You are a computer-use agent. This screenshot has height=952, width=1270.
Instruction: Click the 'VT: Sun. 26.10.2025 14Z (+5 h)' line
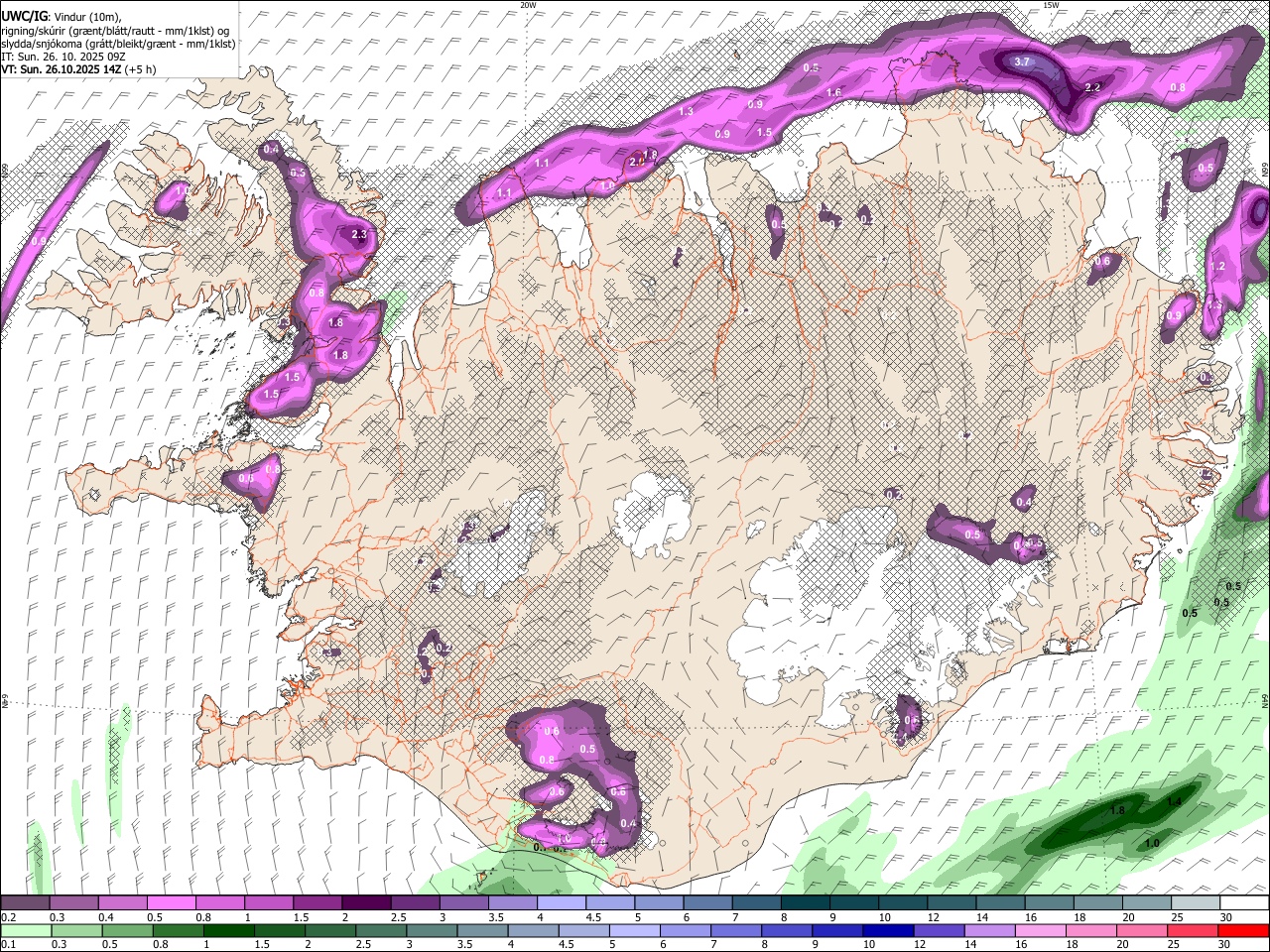pyautogui.click(x=78, y=69)
